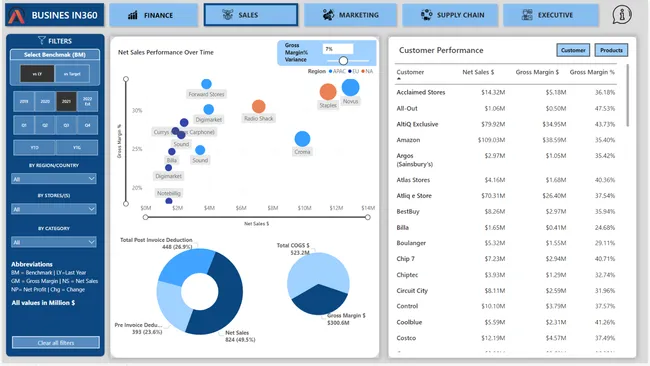Open the information help icon
650x366 pixels.
pos(622,15)
